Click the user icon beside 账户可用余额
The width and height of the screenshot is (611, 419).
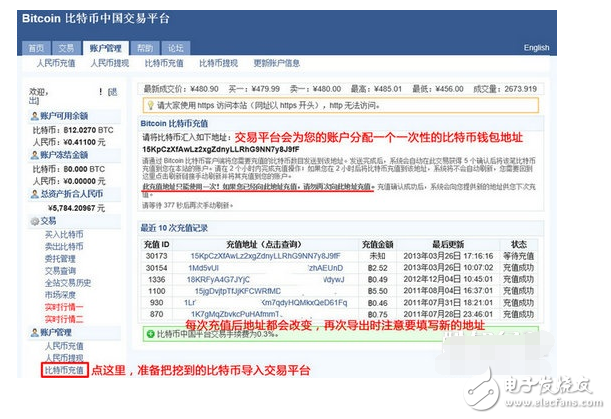coord(35,116)
